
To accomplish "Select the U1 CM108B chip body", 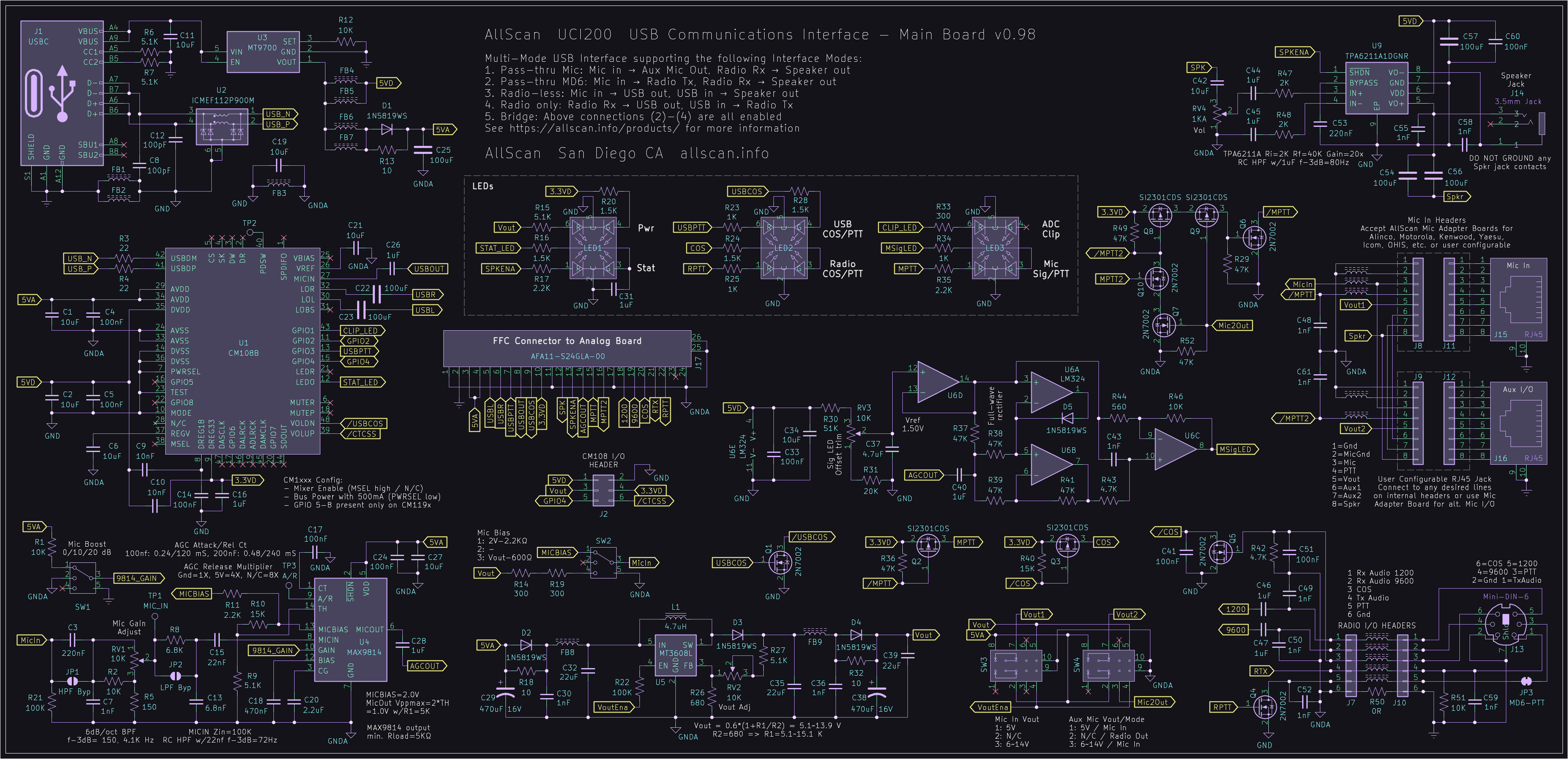I will point(243,352).
